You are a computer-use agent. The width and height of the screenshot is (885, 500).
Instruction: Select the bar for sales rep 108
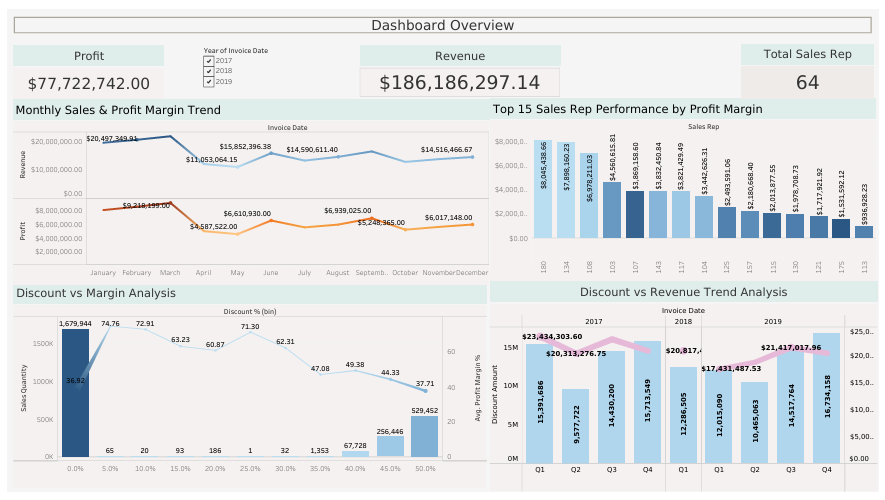pos(589,196)
